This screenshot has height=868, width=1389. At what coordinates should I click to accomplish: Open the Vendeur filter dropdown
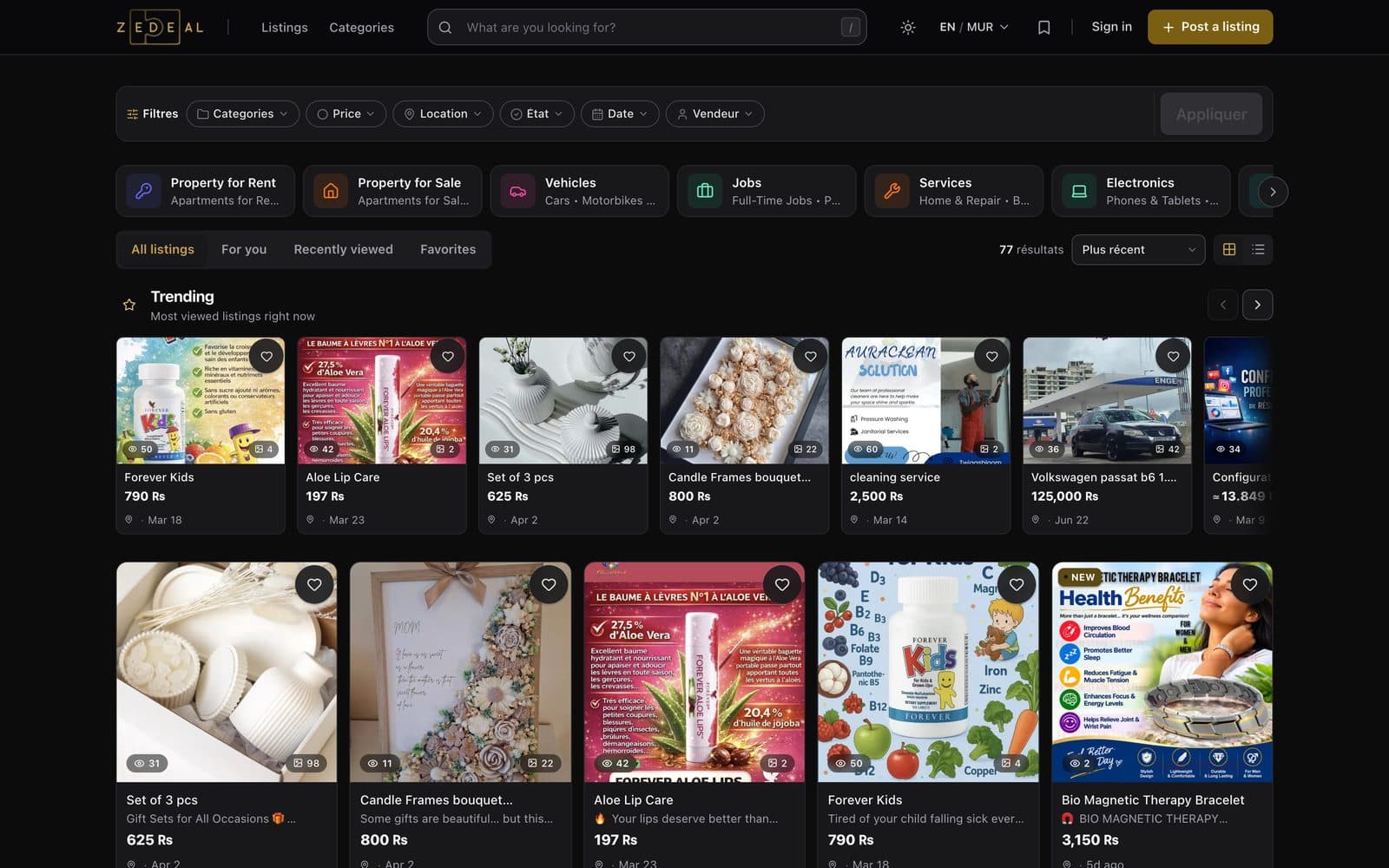(714, 114)
